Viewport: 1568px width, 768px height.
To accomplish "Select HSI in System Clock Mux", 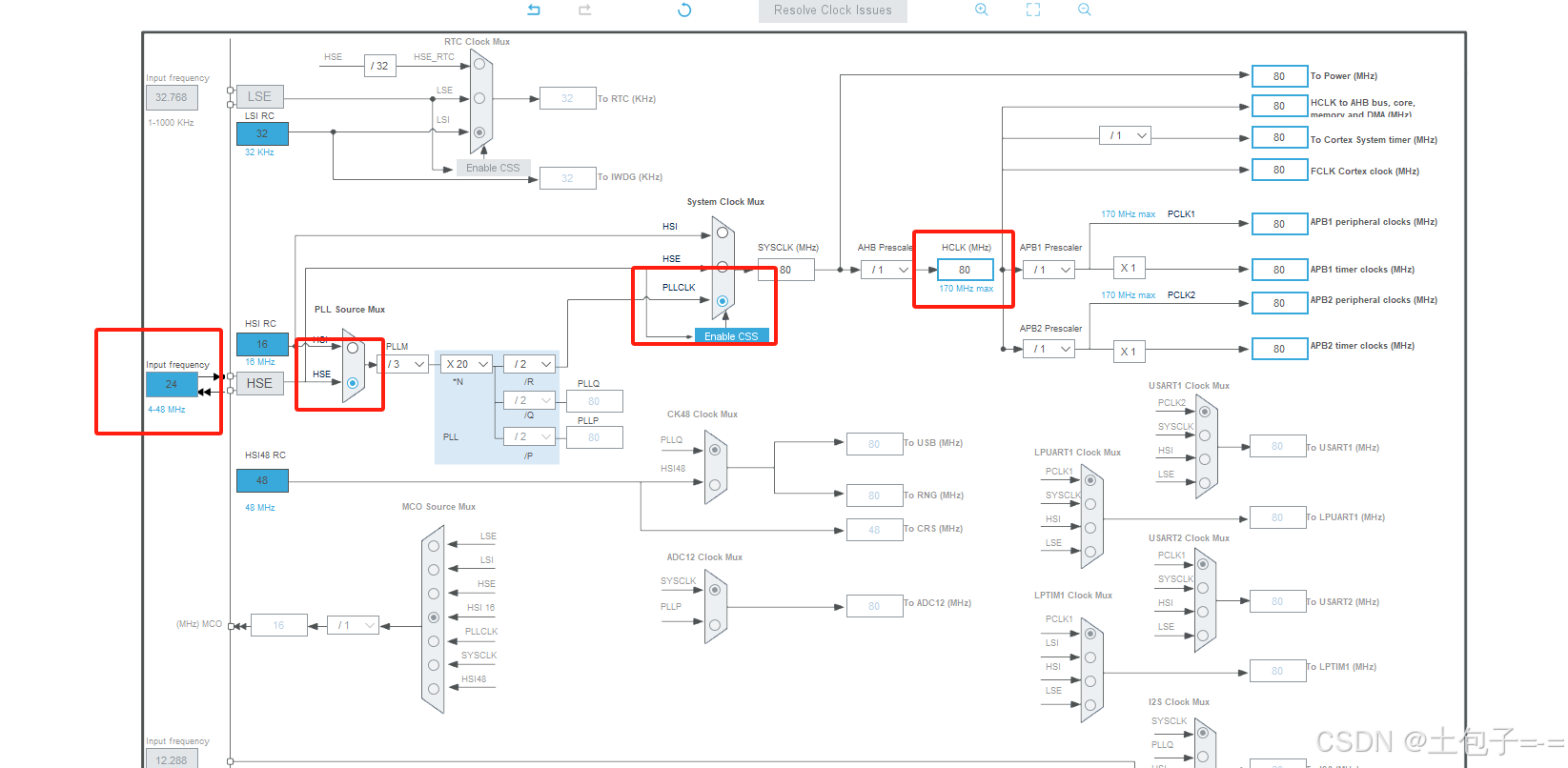I will [x=723, y=232].
